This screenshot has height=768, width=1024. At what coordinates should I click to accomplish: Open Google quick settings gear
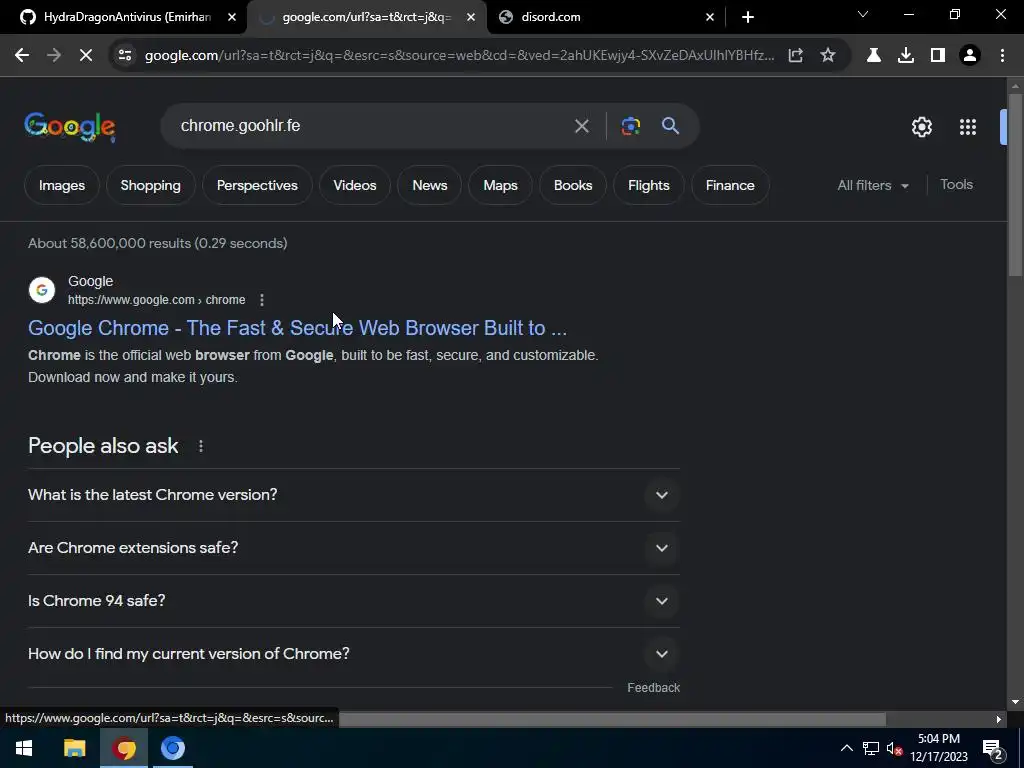click(921, 127)
